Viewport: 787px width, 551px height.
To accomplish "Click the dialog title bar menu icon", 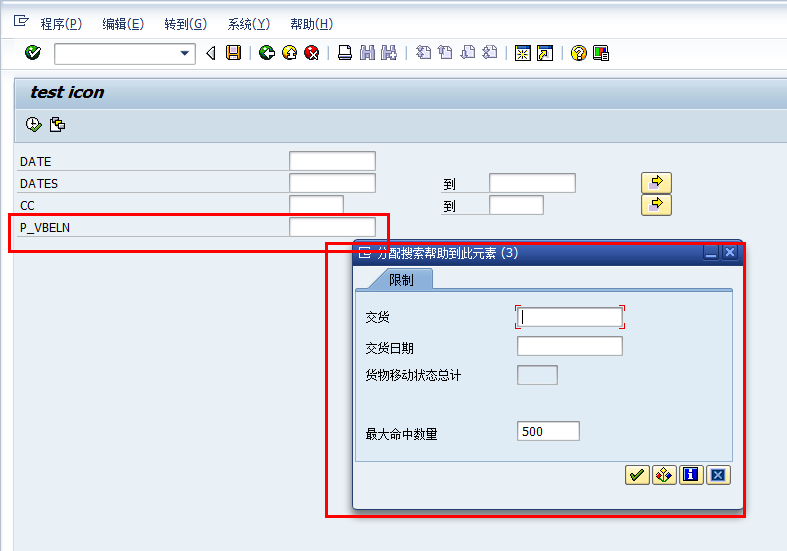I will 365,252.
